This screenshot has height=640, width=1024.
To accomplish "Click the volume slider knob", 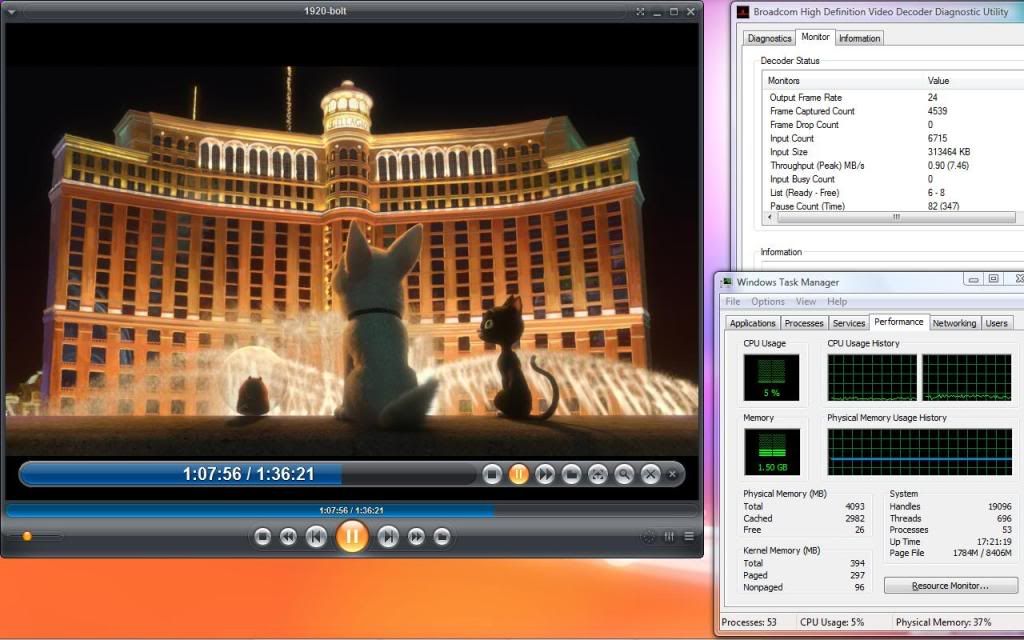I will tap(27, 536).
